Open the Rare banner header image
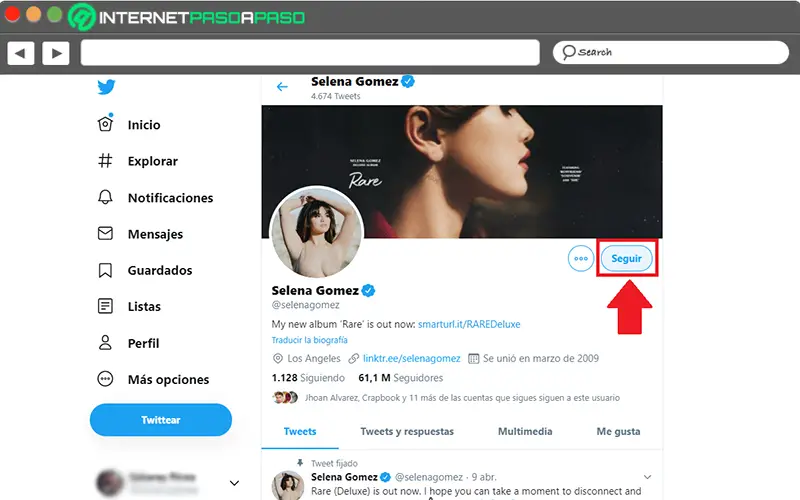 [x=462, y=171]
